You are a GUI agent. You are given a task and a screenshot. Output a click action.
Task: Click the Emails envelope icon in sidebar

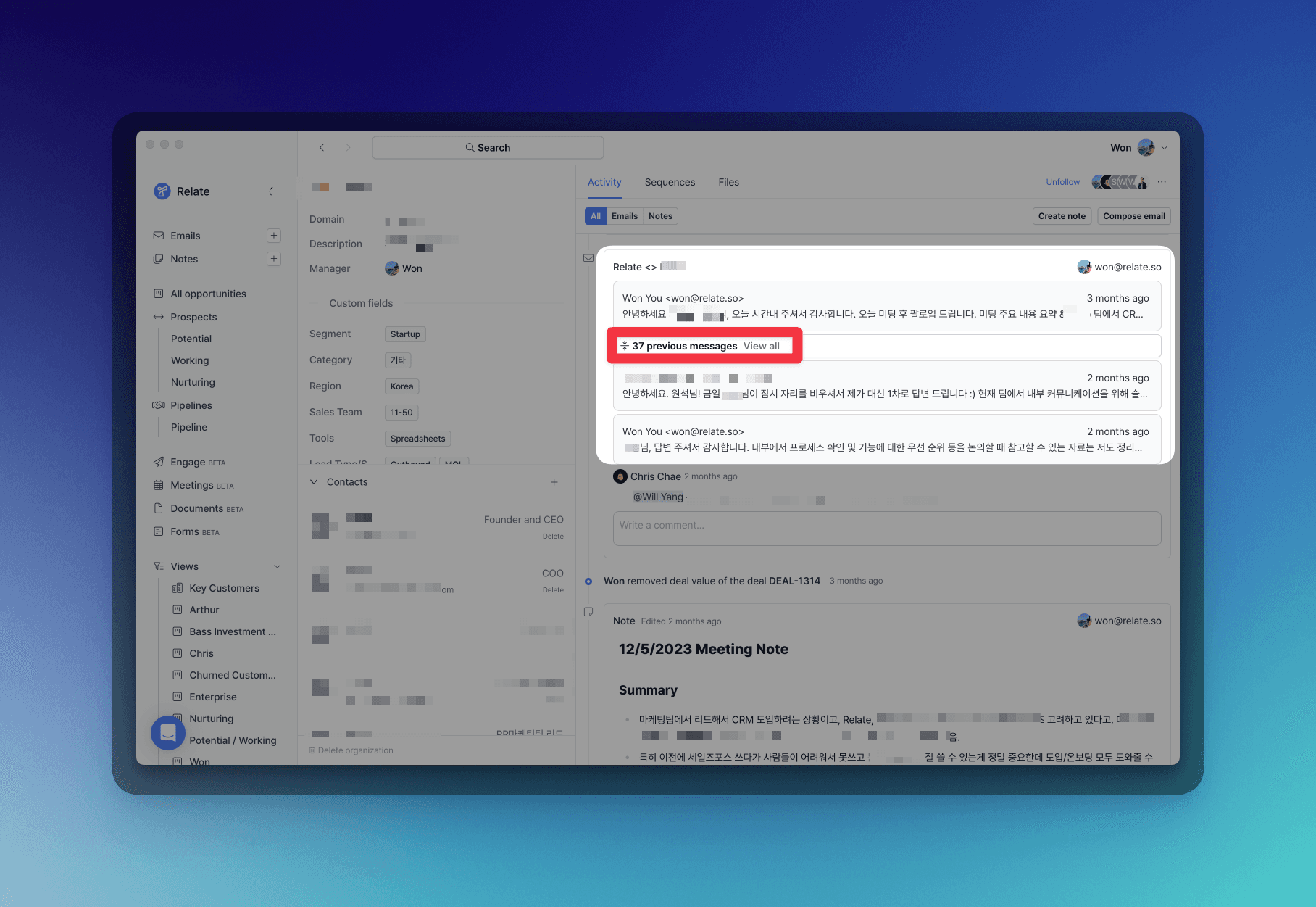159,236
